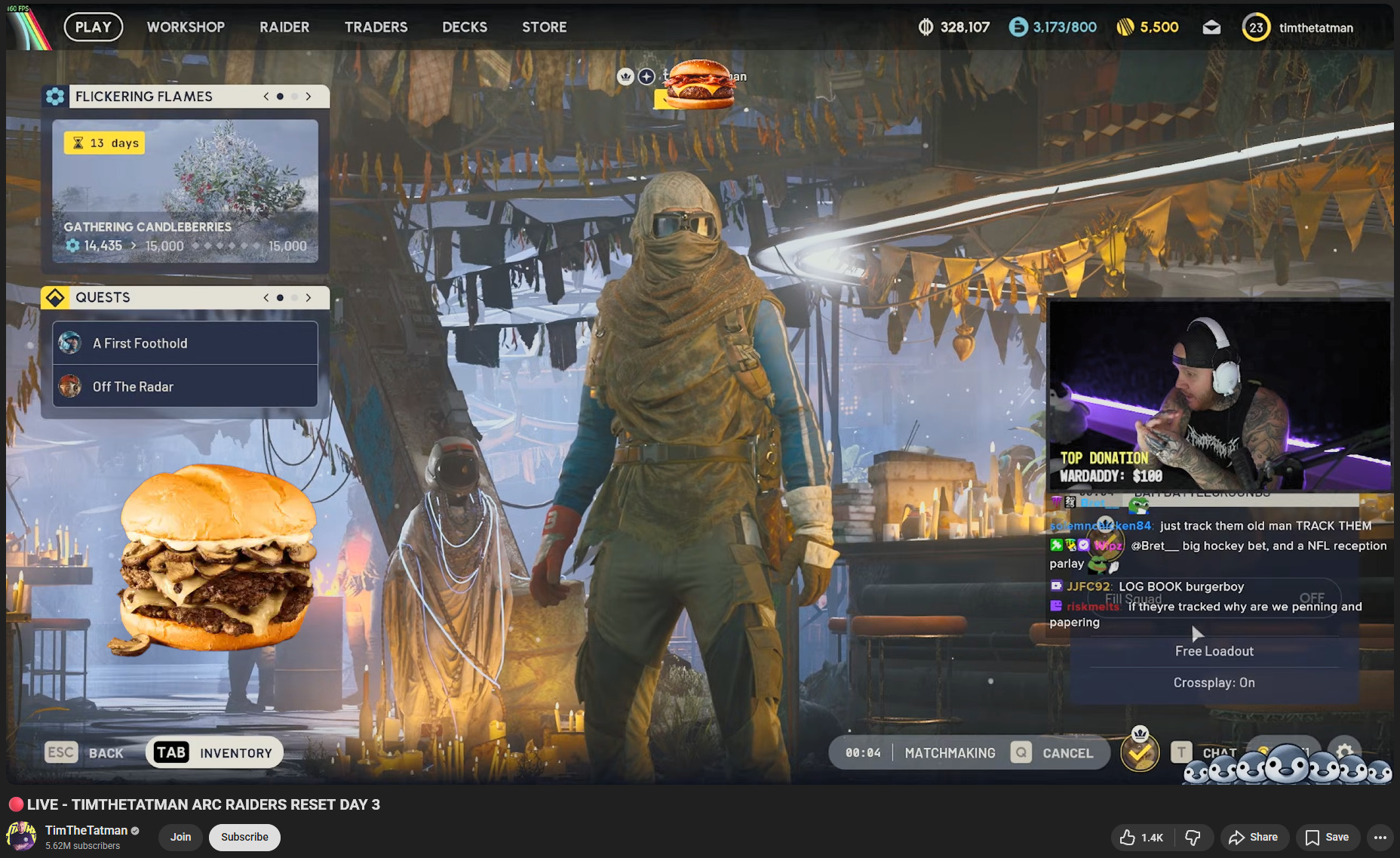This screenshot has width=1400, height=858.
Task: Select the first Quests page dot
Action: 281,298
